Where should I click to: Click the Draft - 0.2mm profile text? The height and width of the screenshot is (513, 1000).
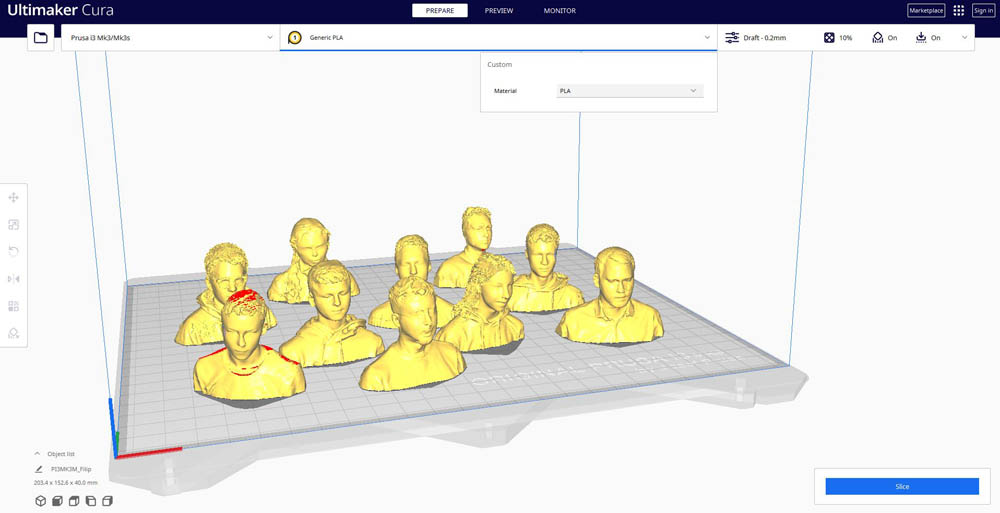[x=765, y=38]
